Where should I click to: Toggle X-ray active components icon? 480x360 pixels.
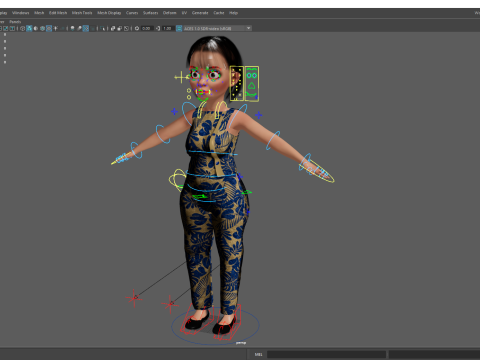(120, 28)
